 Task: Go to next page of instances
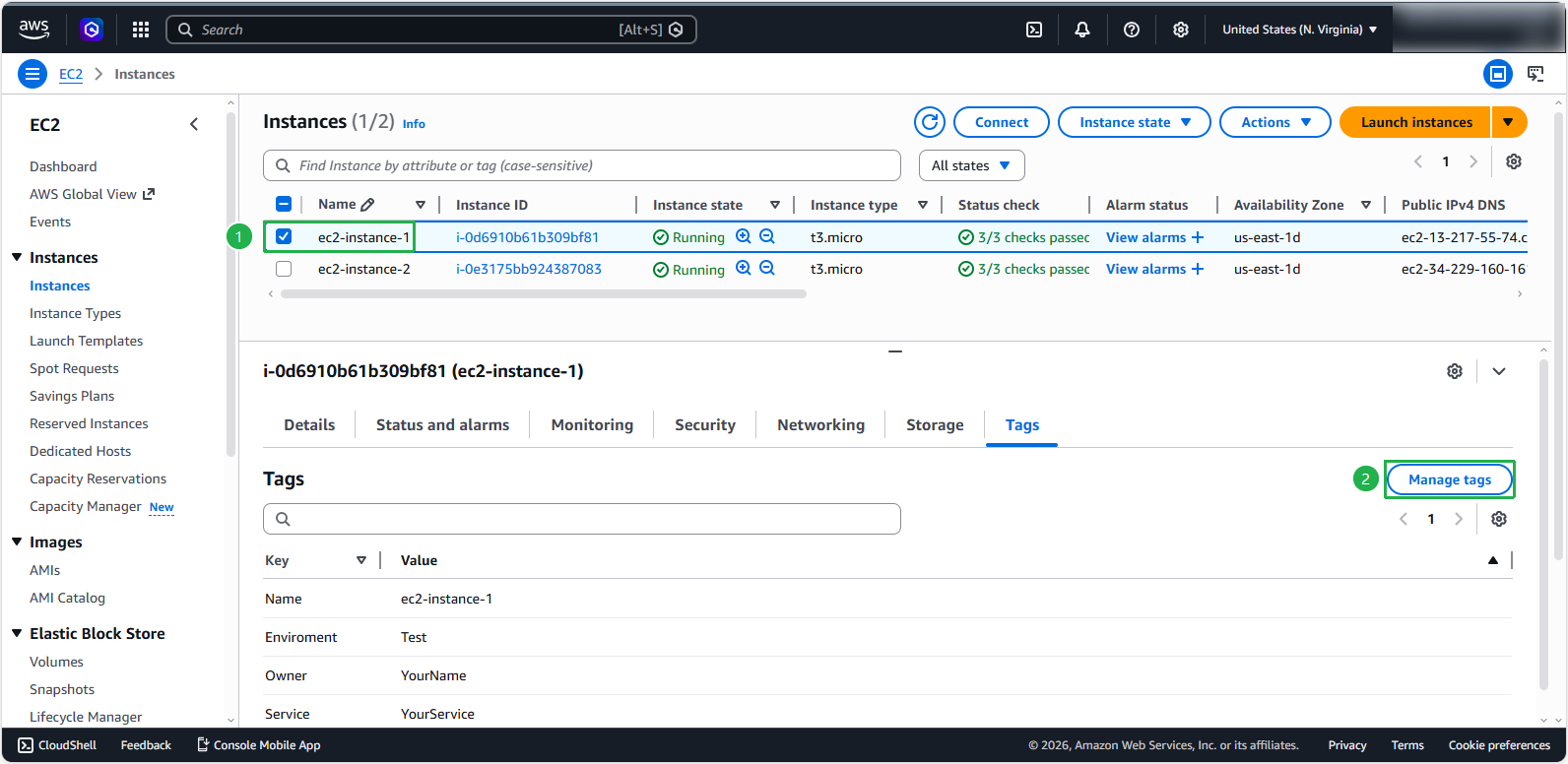click(x=1473, y=161)
